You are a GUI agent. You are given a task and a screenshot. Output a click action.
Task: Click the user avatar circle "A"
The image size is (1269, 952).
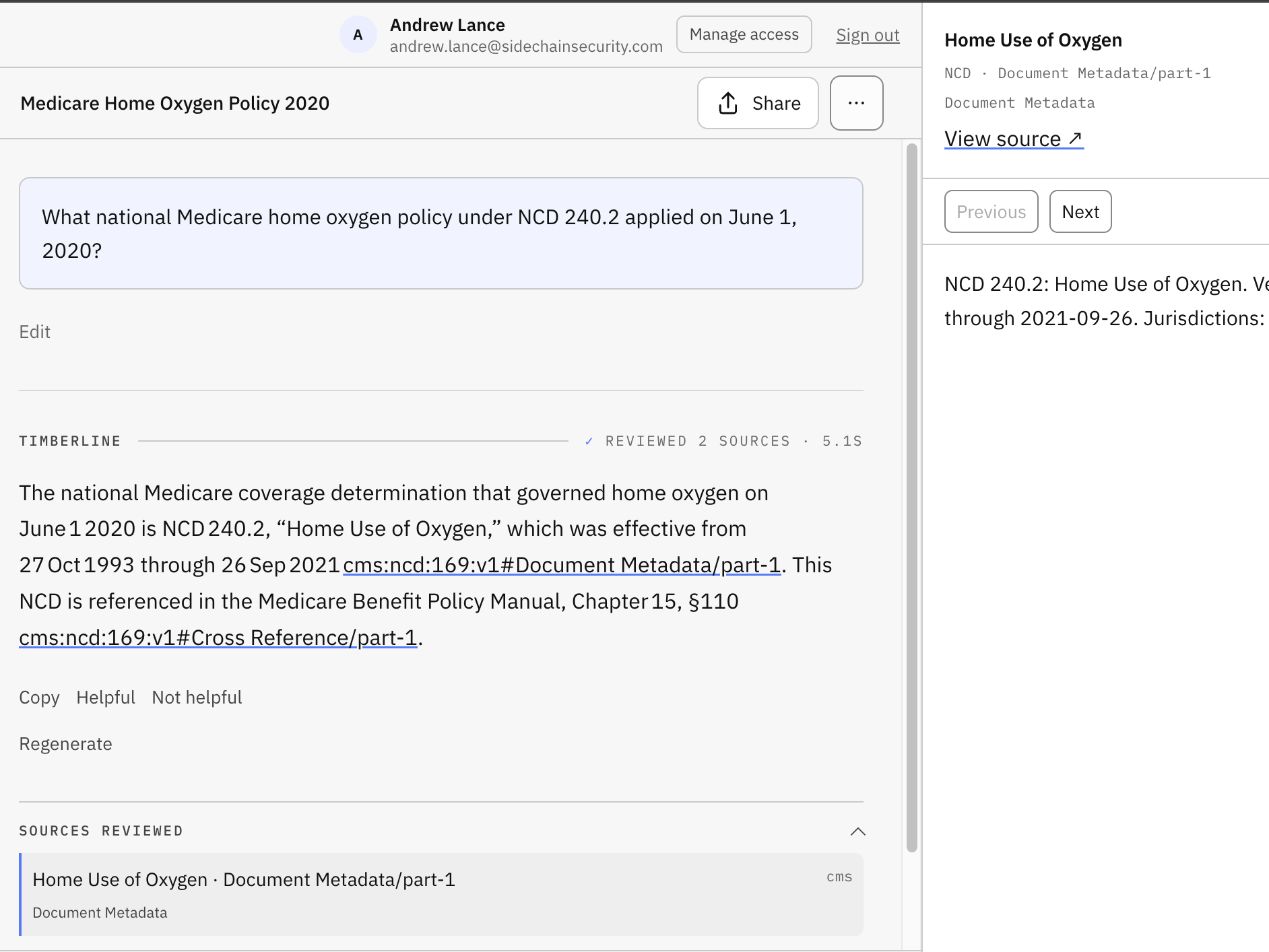(x=358, y=35)
